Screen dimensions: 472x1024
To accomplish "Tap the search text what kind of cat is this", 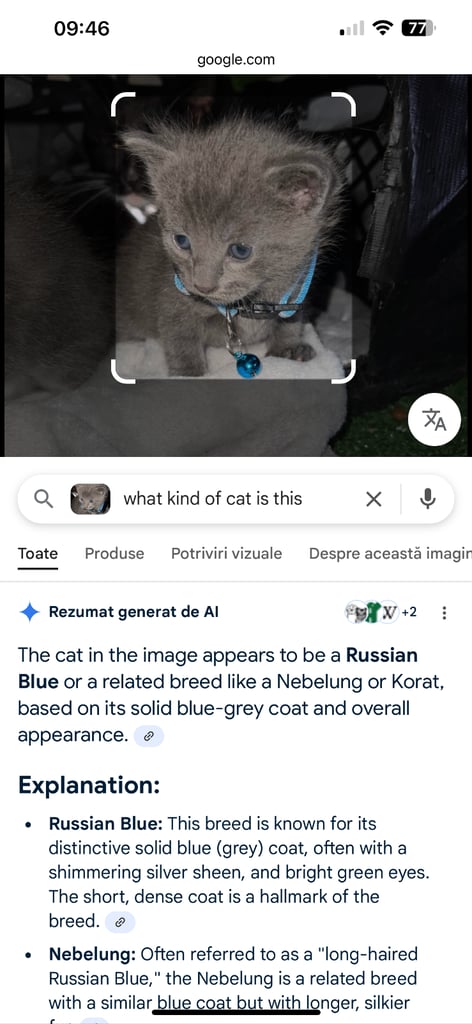I will click(213, 499).
